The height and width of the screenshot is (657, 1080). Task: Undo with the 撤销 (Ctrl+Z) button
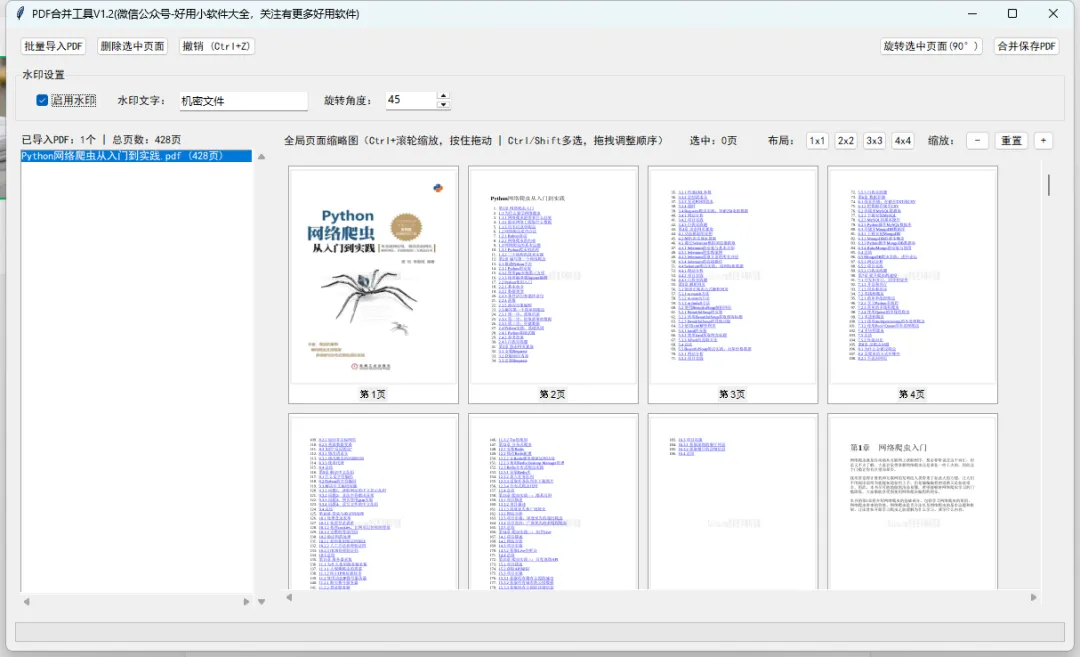click(216, 46)
